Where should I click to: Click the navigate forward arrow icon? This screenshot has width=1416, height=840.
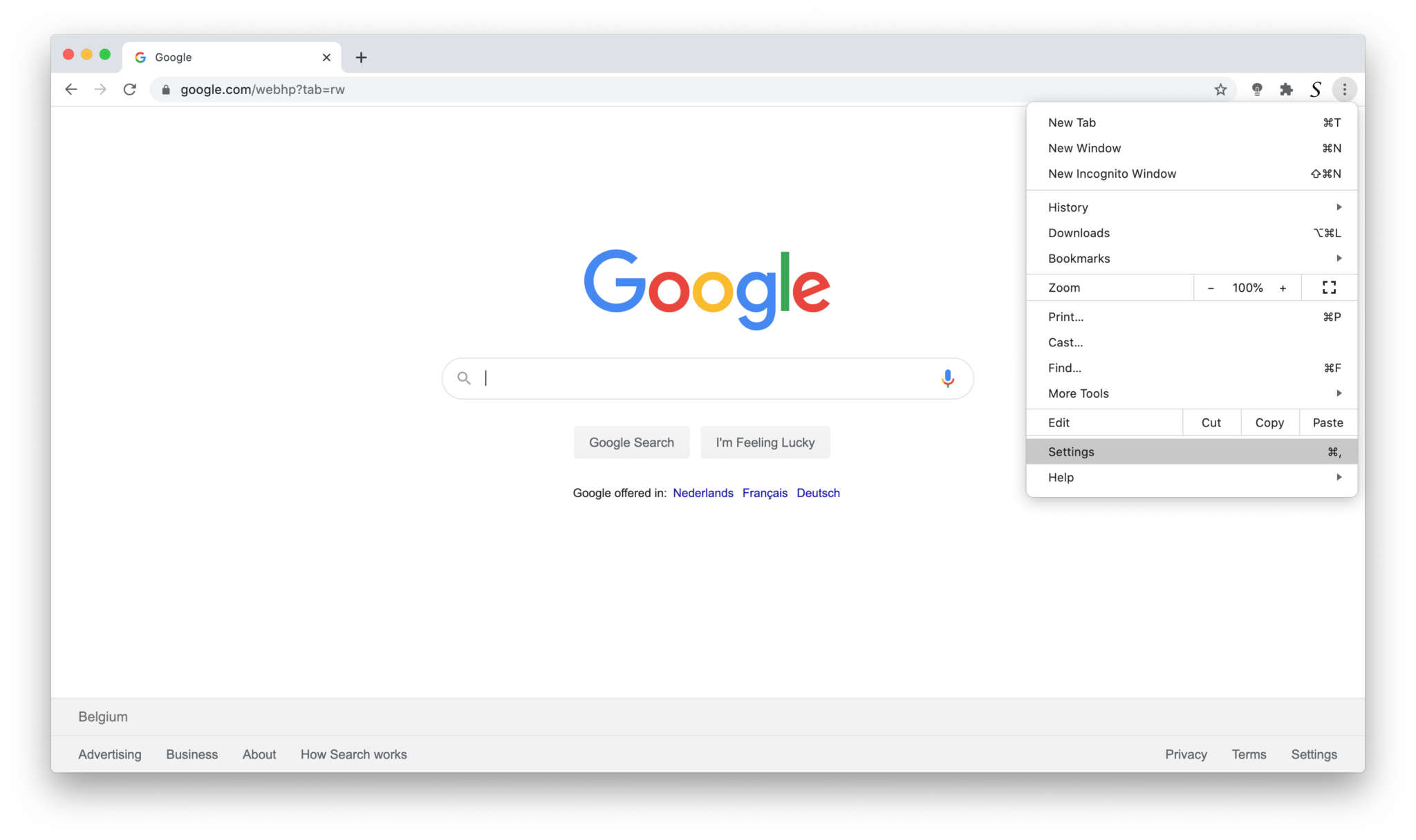tap(100, 89)
